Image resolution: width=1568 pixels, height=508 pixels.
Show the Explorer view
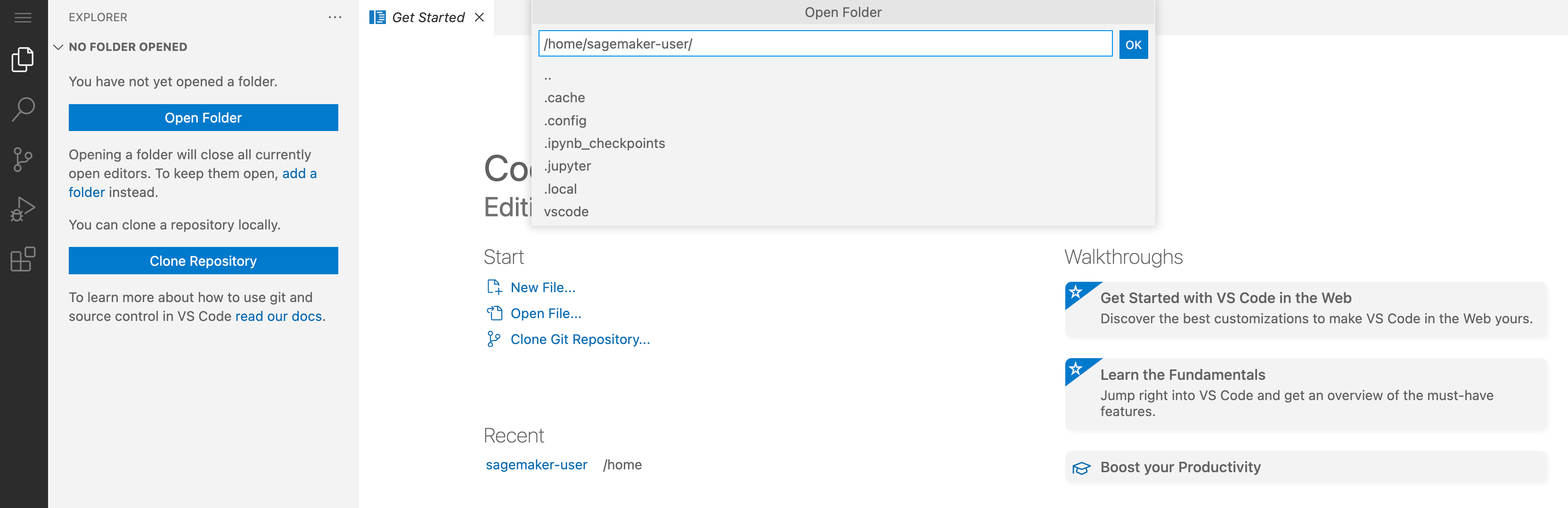23,59
